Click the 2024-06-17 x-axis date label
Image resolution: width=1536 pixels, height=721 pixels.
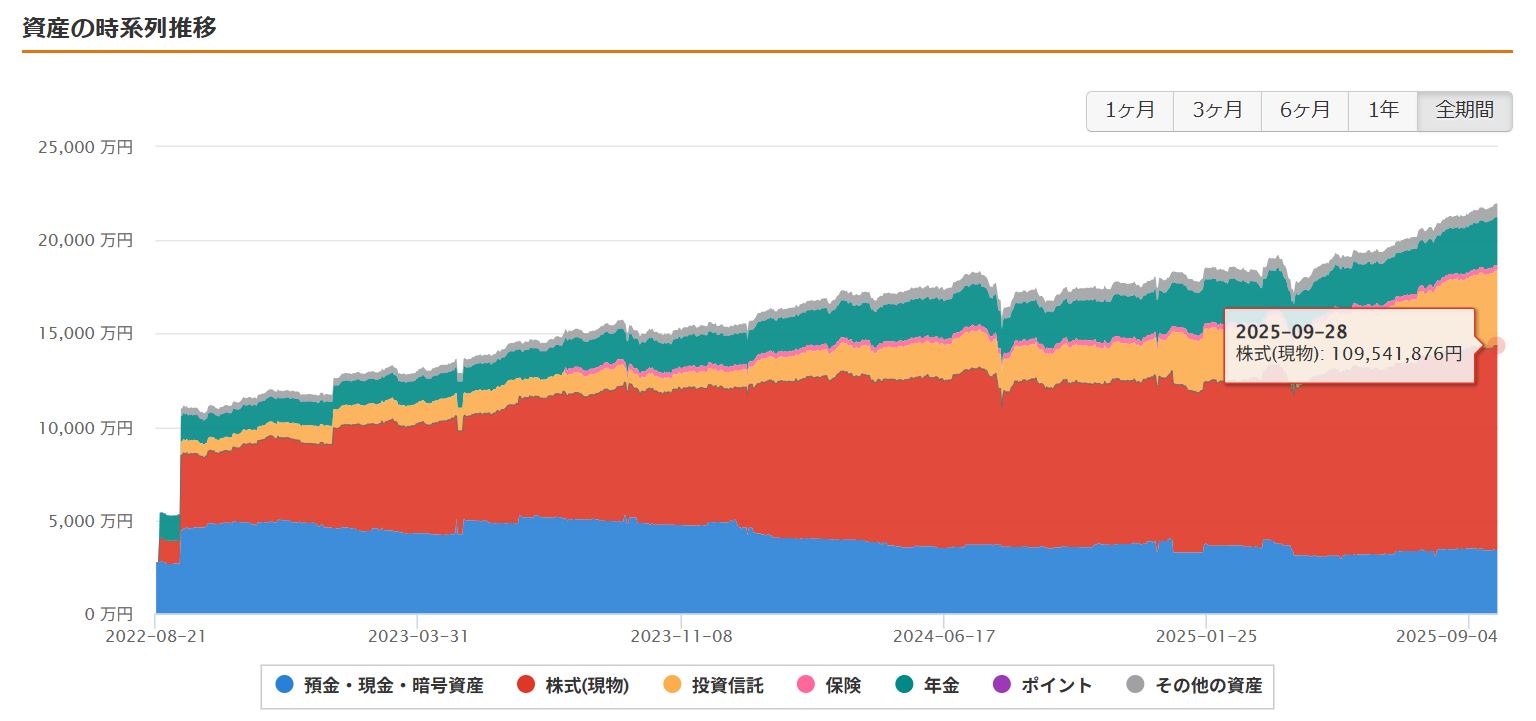click(x=943, y=636)
